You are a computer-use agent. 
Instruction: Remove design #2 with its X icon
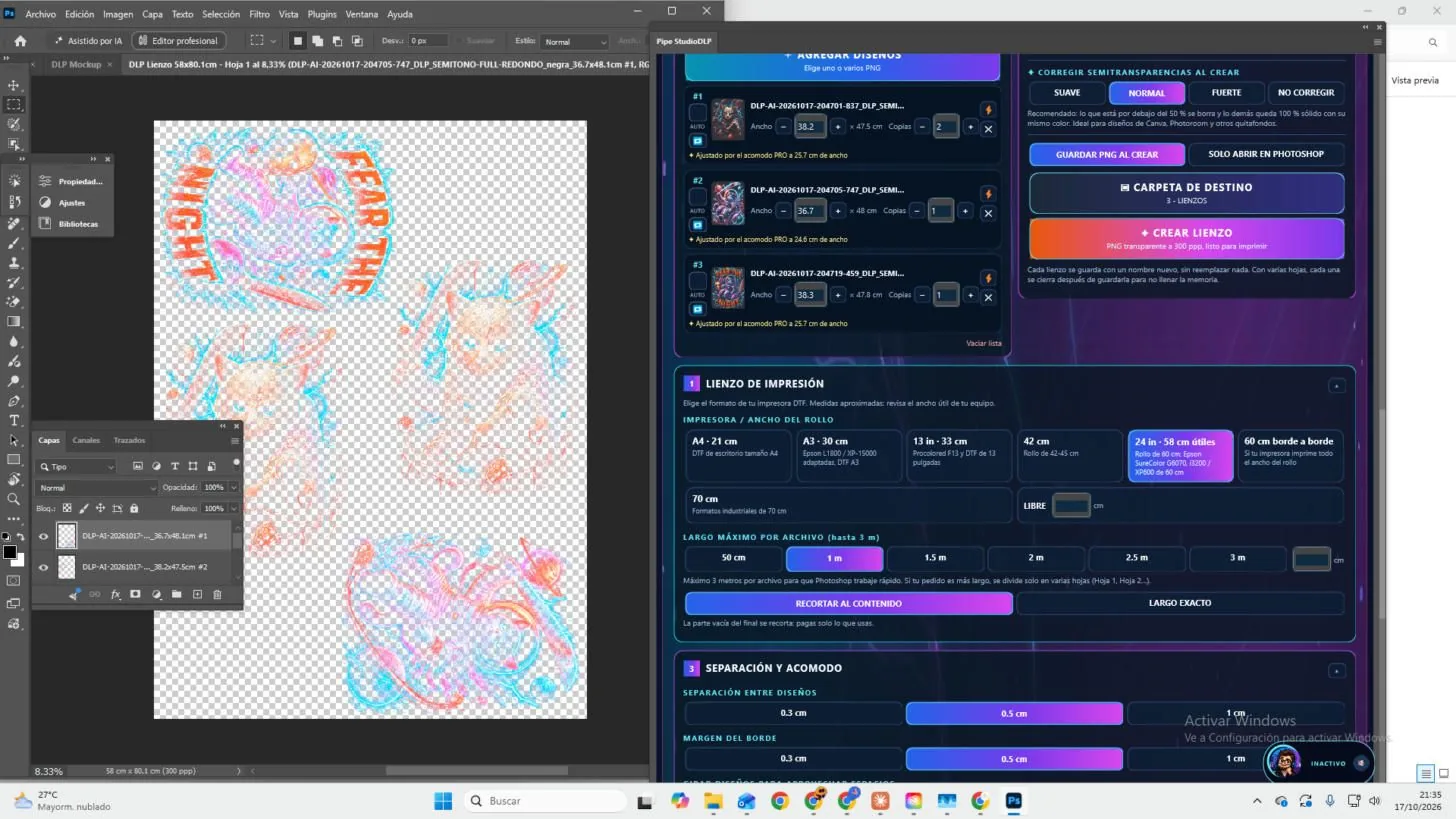coord(988,213)
